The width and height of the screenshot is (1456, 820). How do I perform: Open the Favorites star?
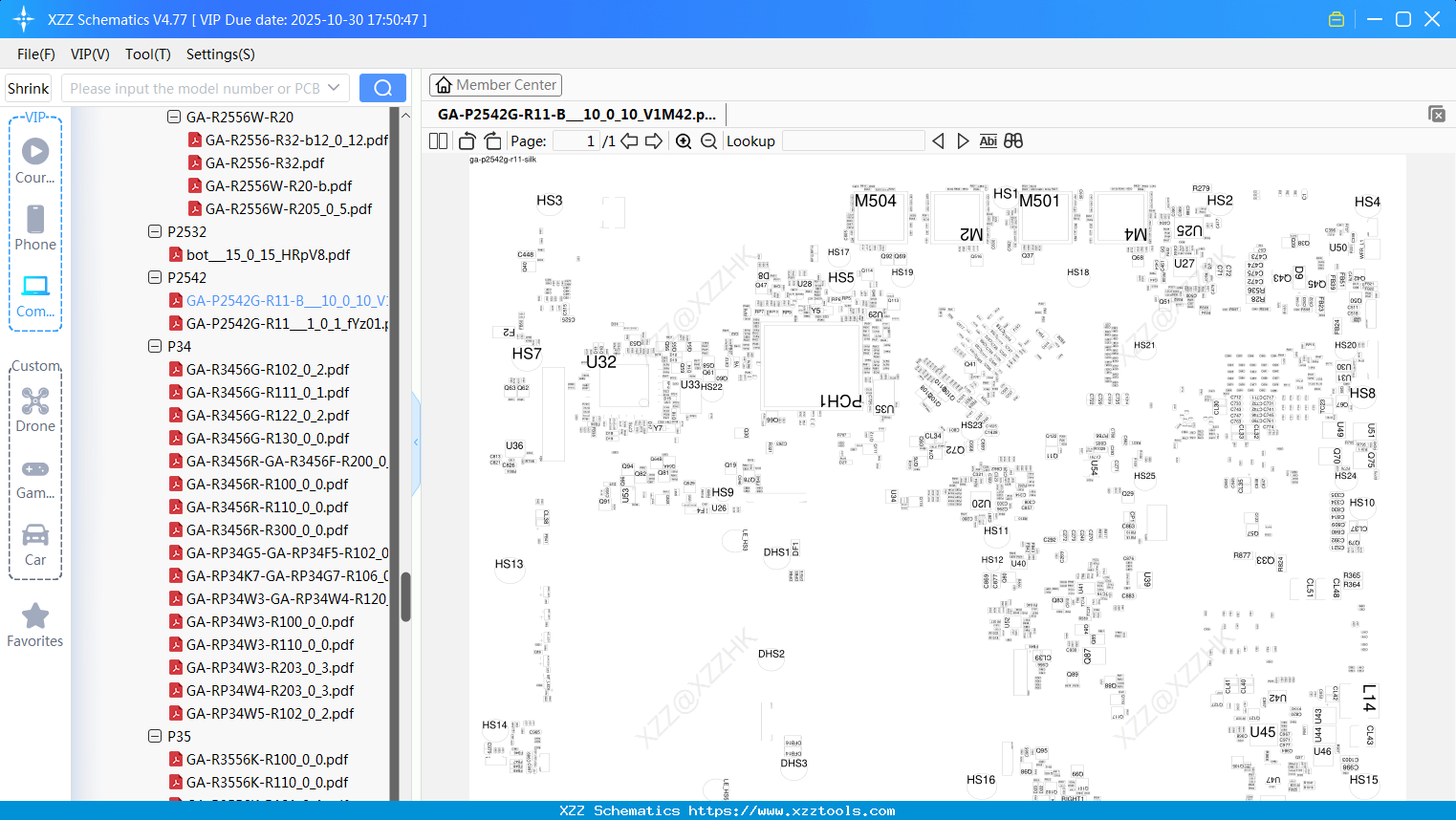click(35, 625)
